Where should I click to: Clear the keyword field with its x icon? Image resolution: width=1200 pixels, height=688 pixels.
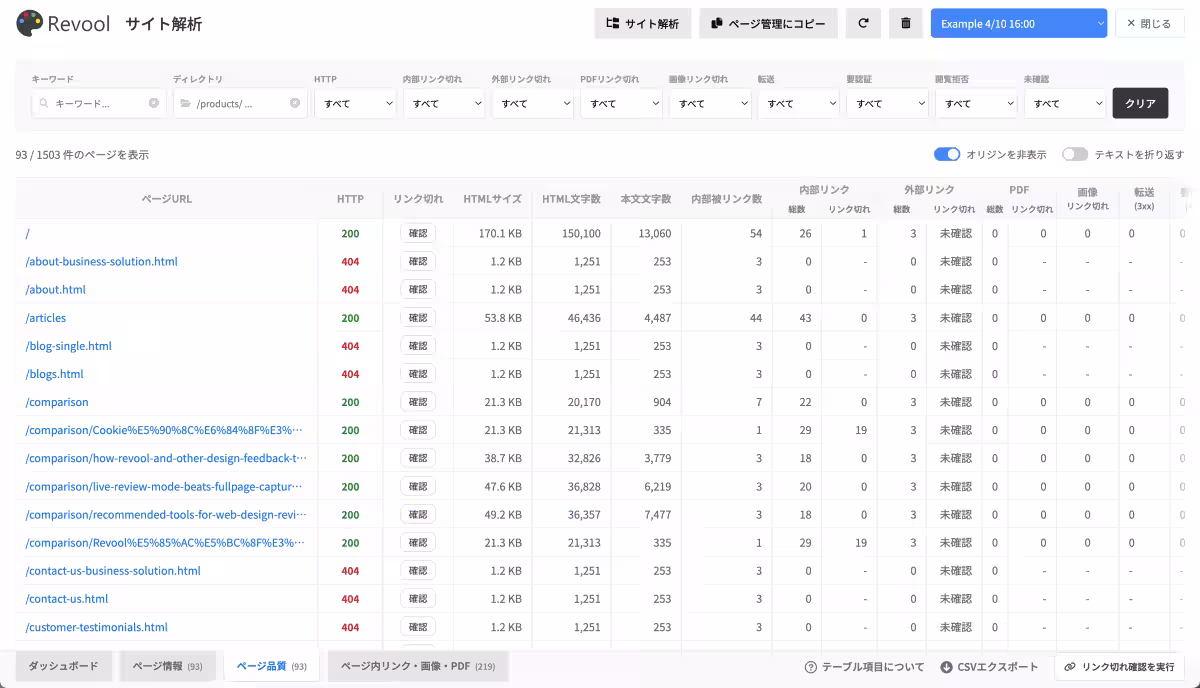pos(154,103)
